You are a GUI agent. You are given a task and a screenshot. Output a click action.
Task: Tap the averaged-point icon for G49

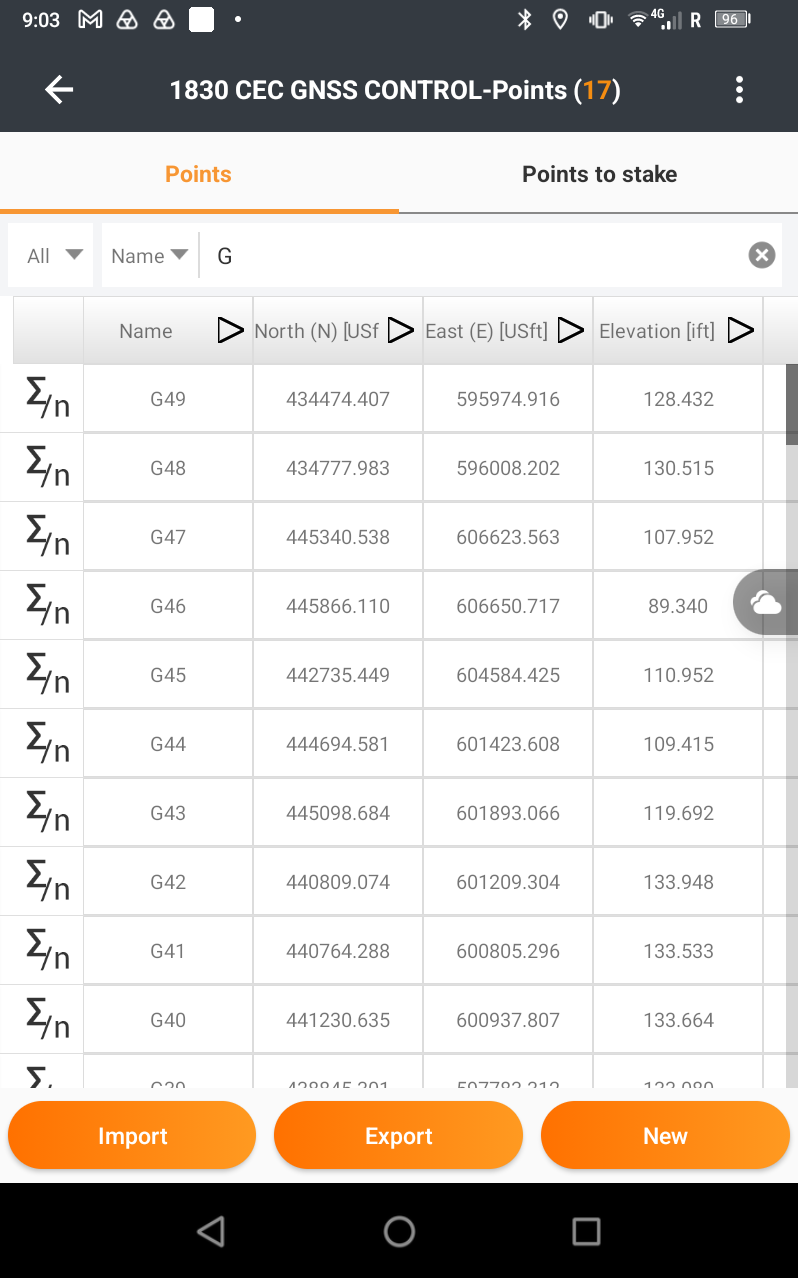click(47, 399)
